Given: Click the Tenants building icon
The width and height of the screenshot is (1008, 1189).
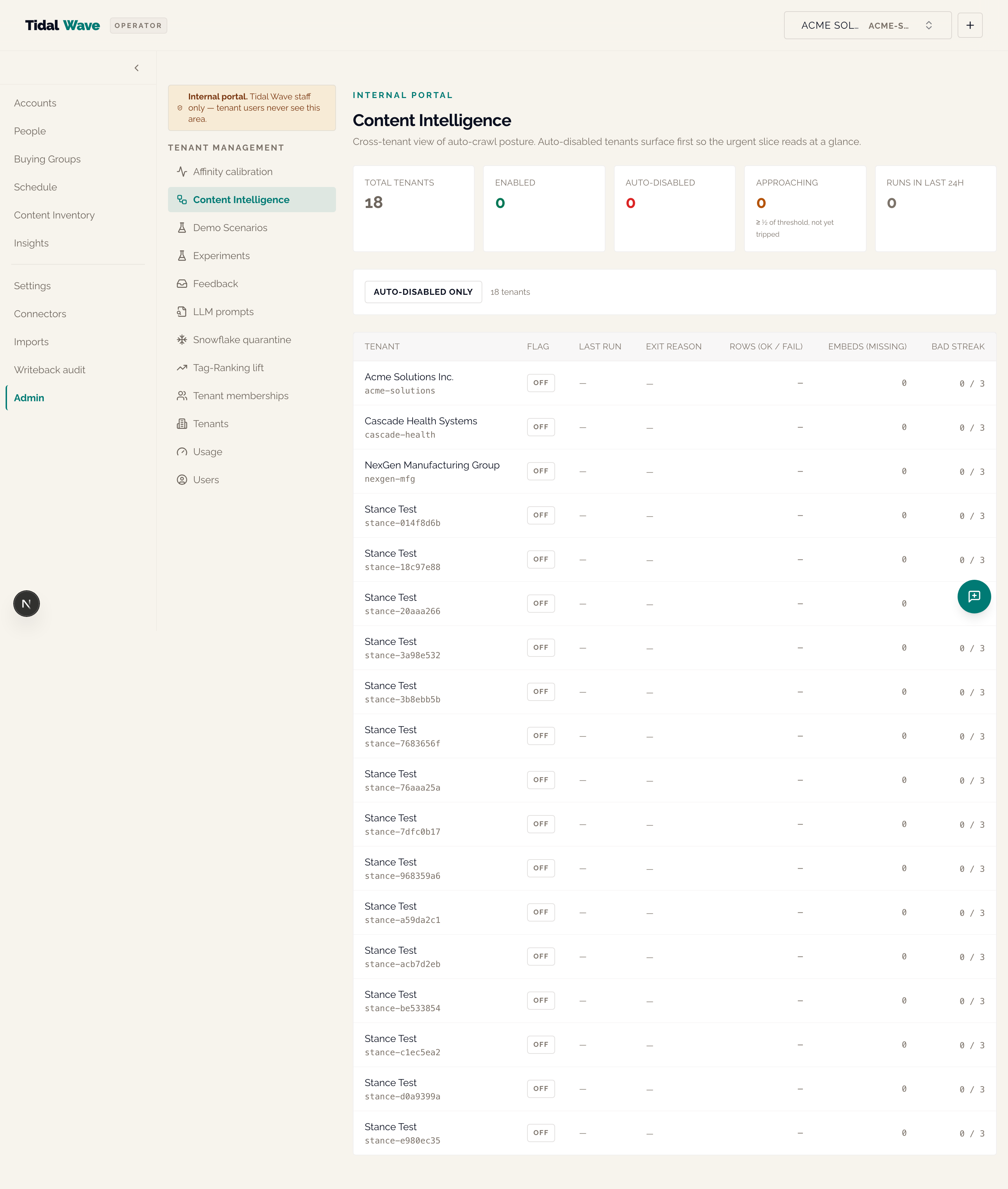Looking at the screenshot, I should (182, 424).
